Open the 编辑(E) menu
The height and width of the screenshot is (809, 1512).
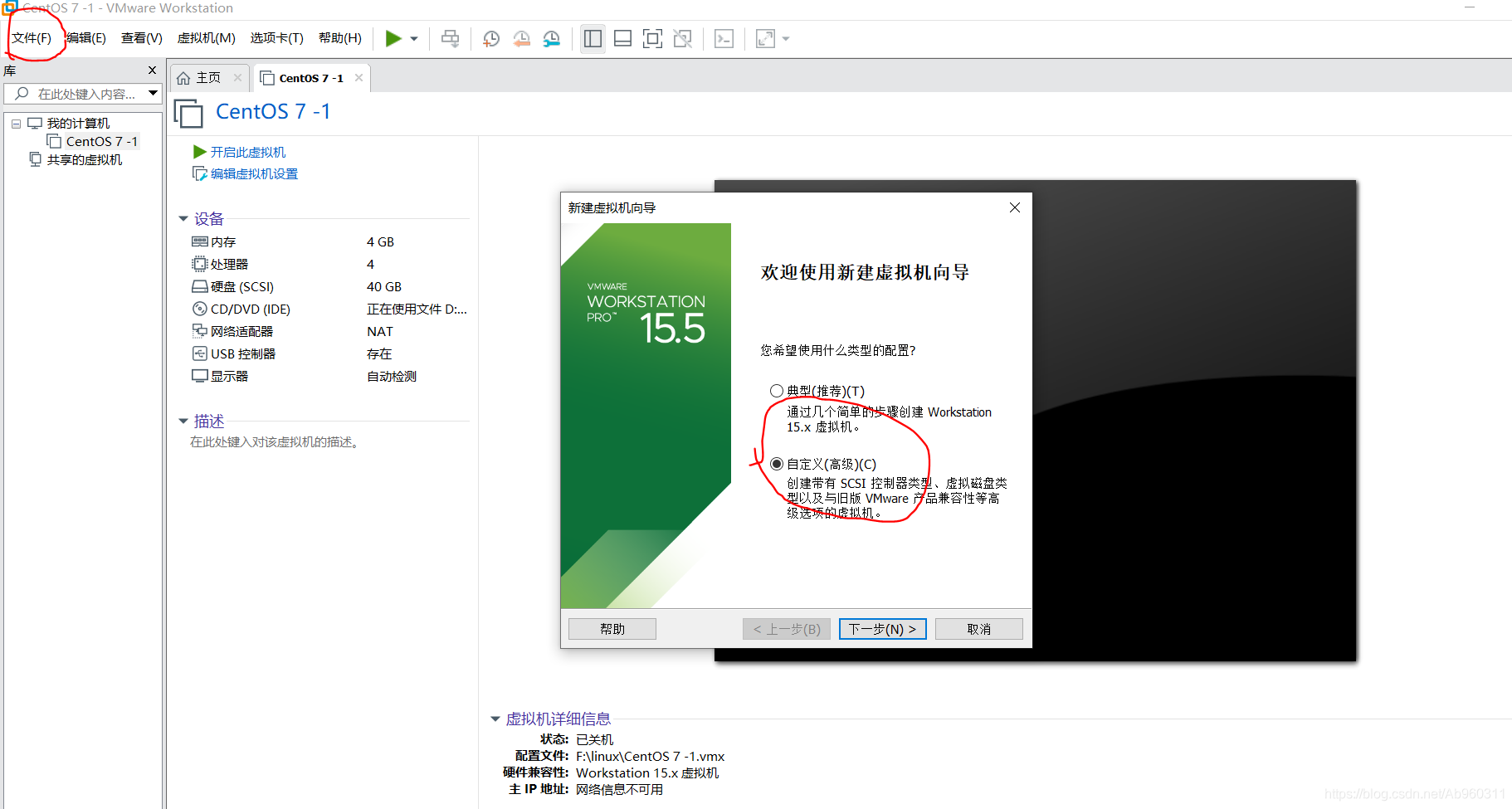[x=86, y=38]
